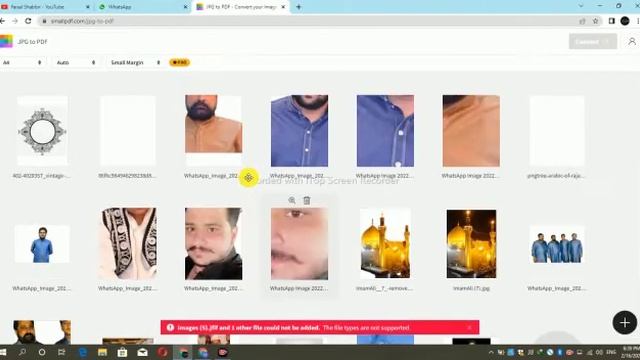Click the 'imamAli__7_-remove...' file name
The width and height of the screenshot is (640, 360).
[x=384, y=288]
